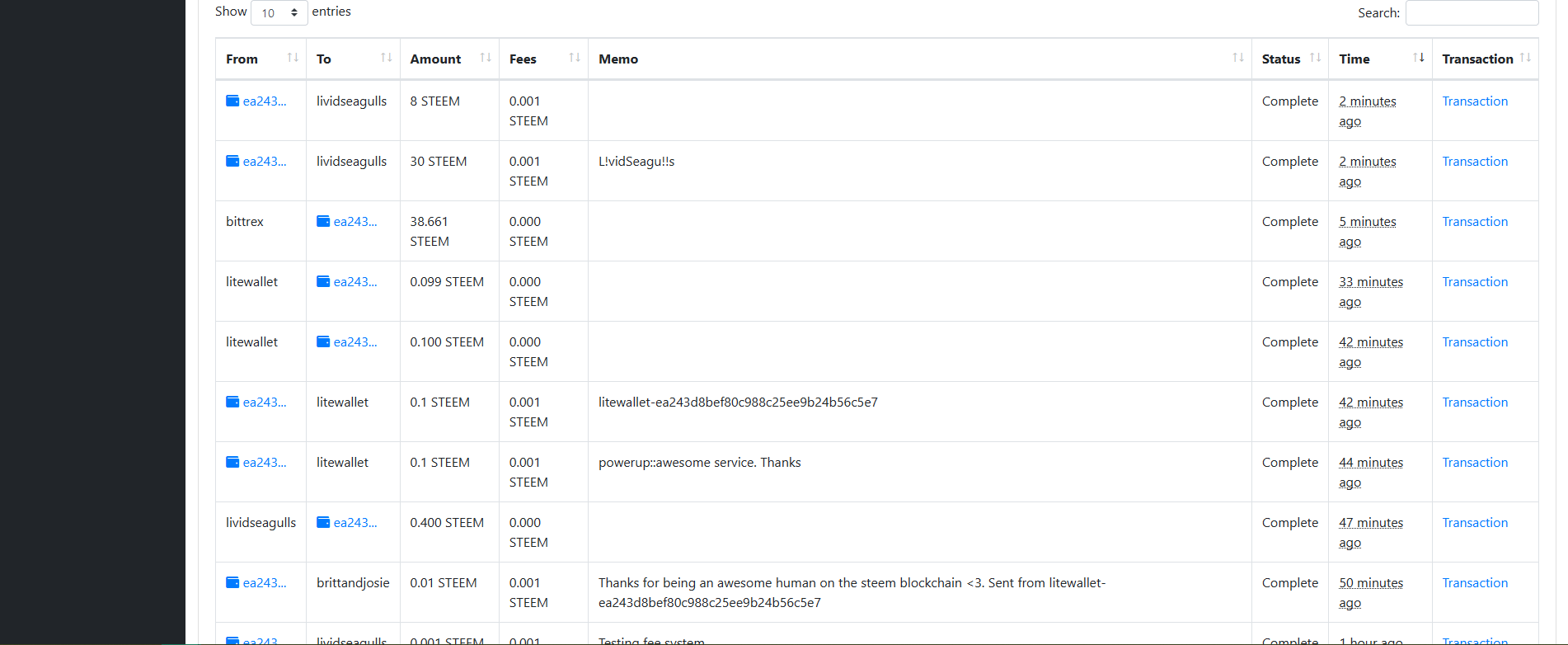Click wallet icon in 0.400 STEEM row
This screenshot has height=645, width=1568.
point(323,523)
